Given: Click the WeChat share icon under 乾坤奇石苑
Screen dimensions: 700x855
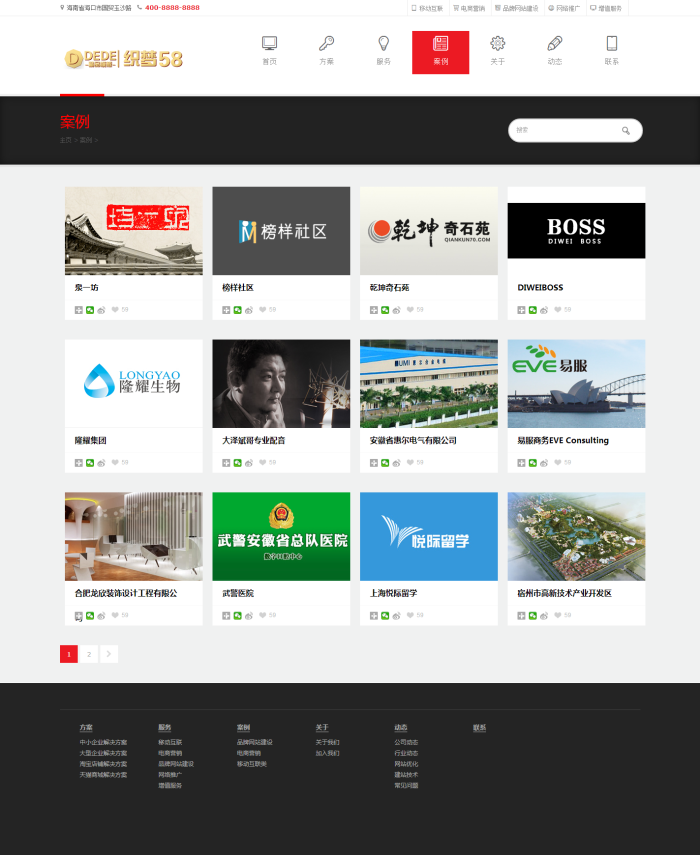Looking at the screenshot, I should pos(385,310).
